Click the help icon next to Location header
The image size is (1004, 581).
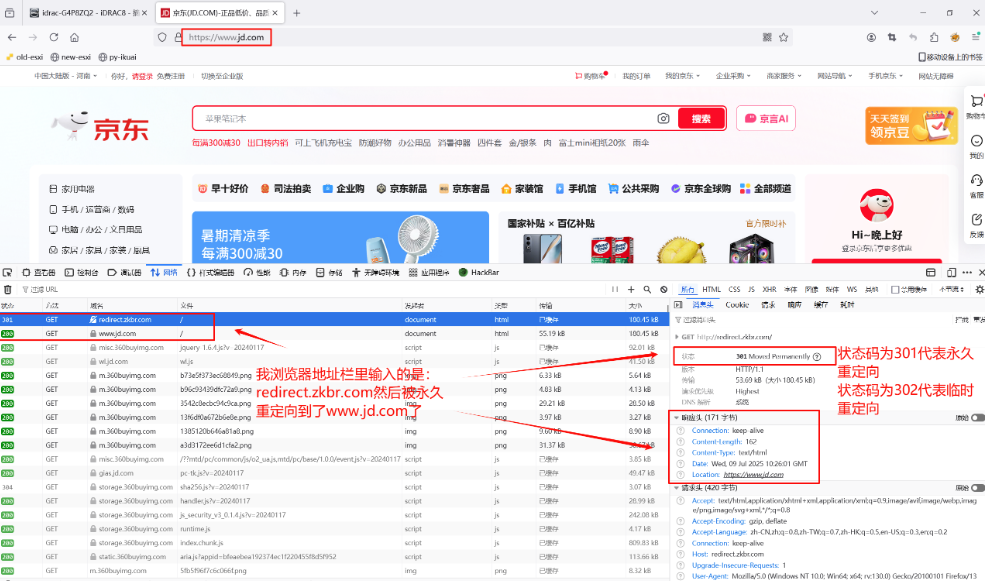point(681,475)
